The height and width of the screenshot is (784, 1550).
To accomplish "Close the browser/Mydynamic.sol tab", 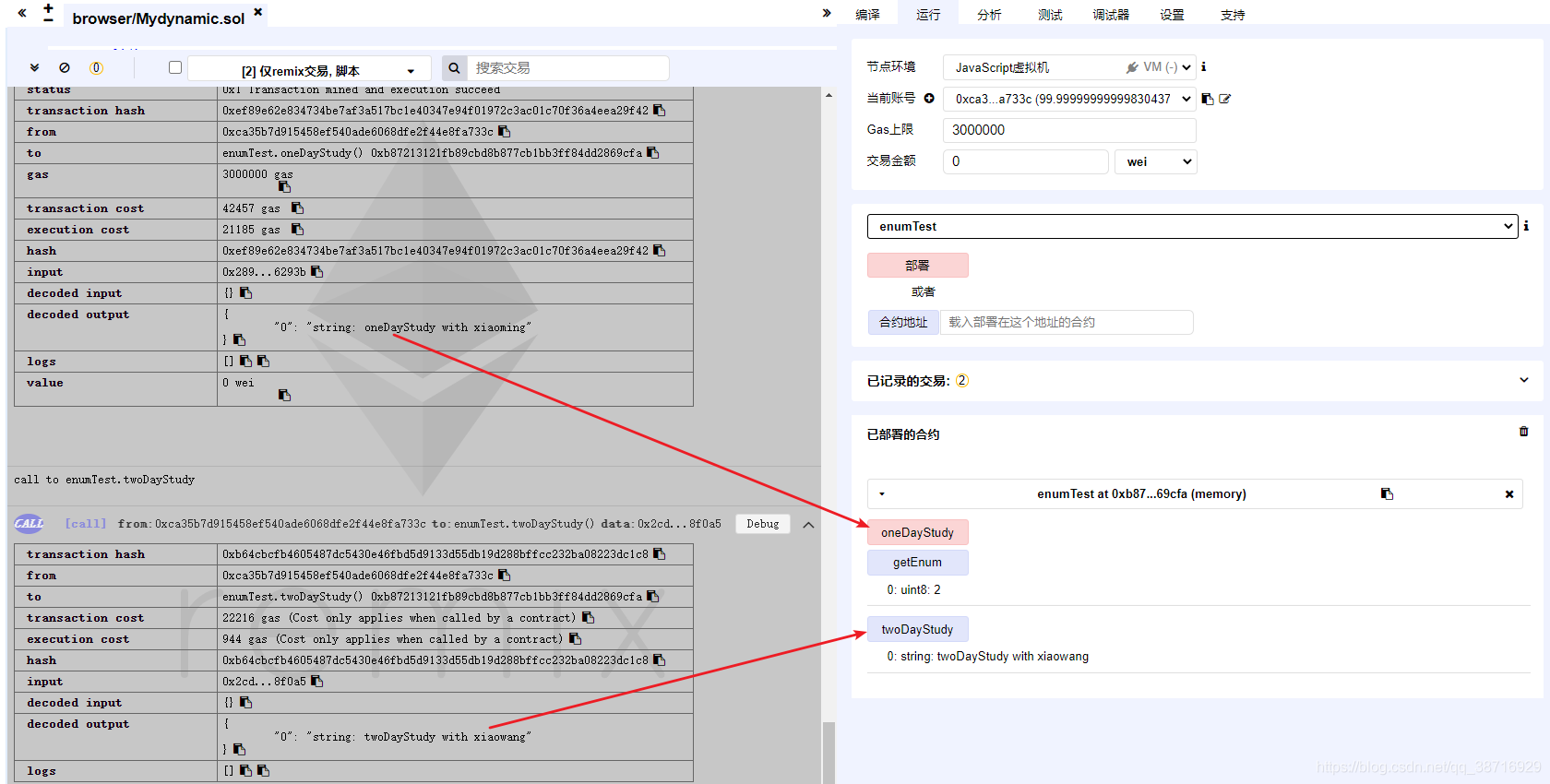I will coord(258,12).
